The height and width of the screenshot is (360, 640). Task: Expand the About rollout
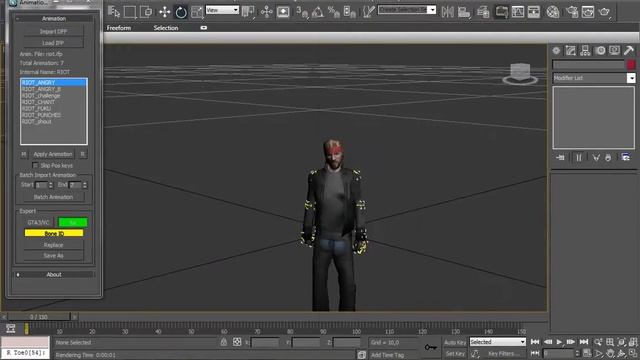pos(54,275)
